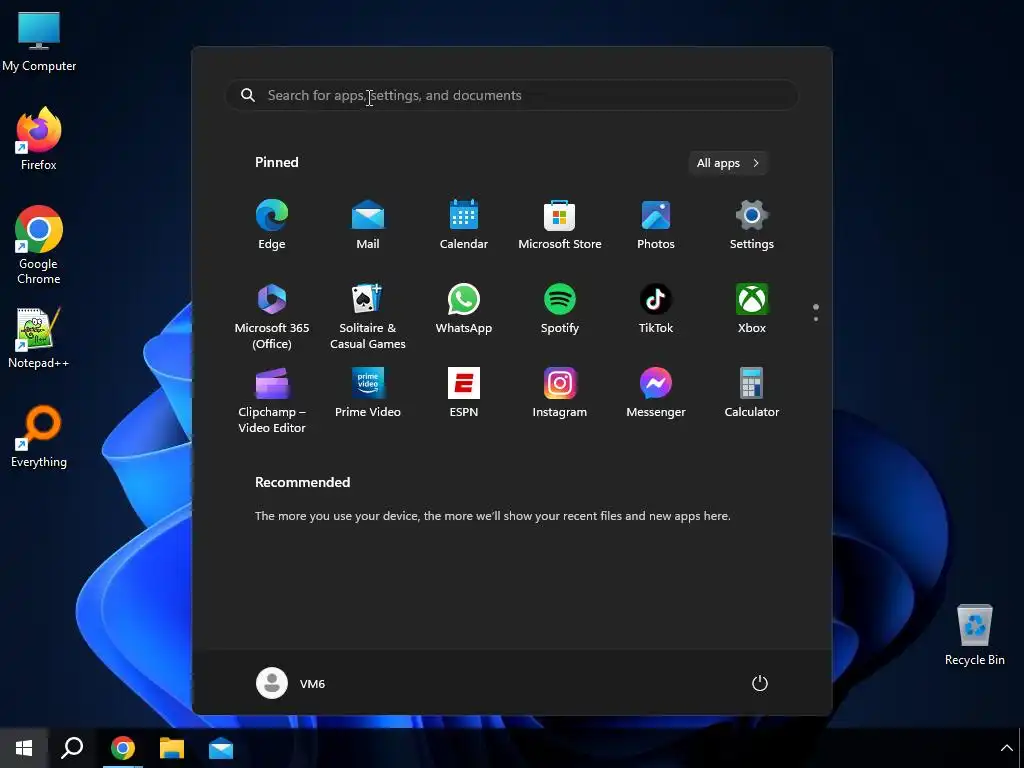The image size is (1024, 768).
Task: Open Microsoft 365 (Office)
Action: click(272, 317)
